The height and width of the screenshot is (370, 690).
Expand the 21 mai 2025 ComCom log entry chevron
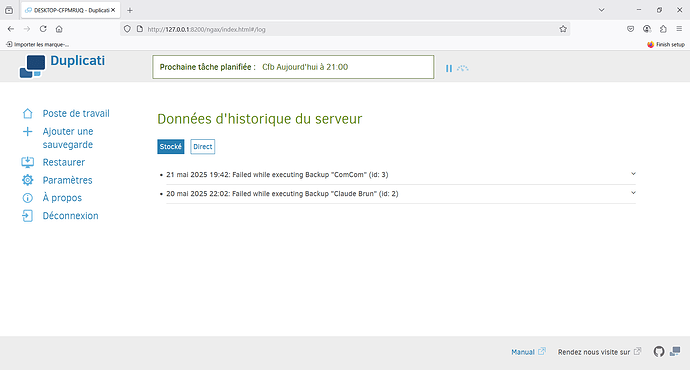coord(633,174)
